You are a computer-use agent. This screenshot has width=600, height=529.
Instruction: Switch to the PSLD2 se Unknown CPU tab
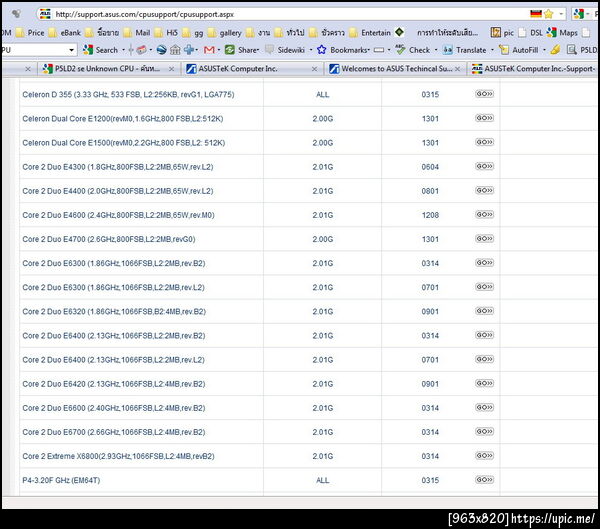[108, 69]
